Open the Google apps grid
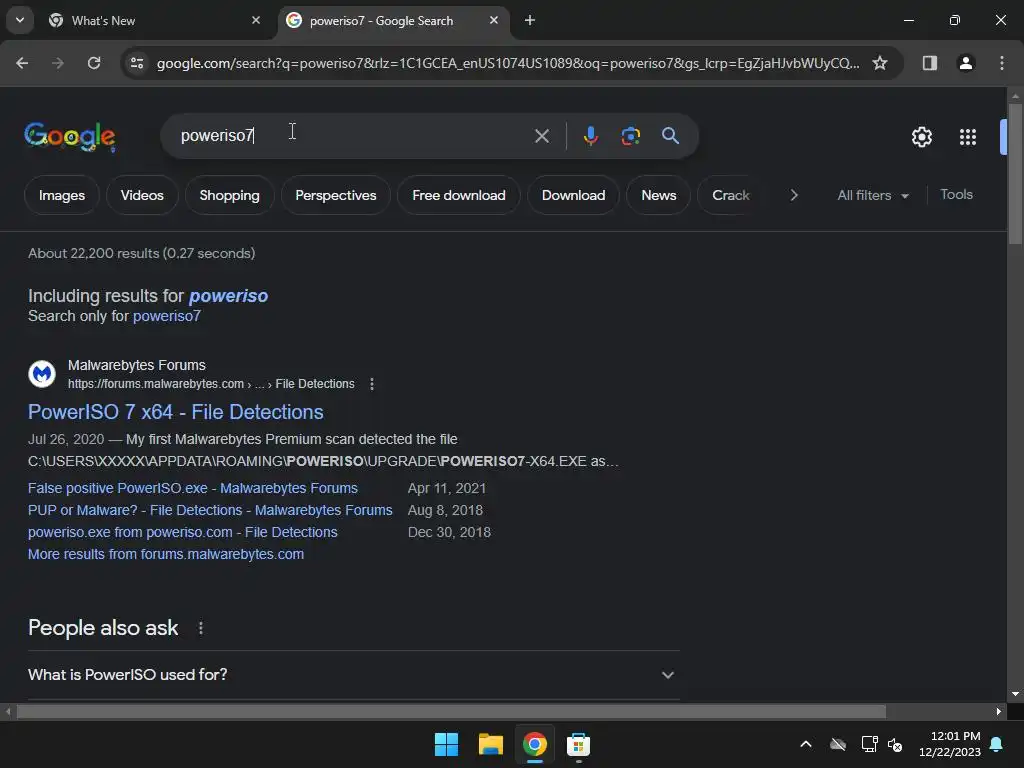The width and height of the screenshot is (1024, 768). (x=968, y=137)
